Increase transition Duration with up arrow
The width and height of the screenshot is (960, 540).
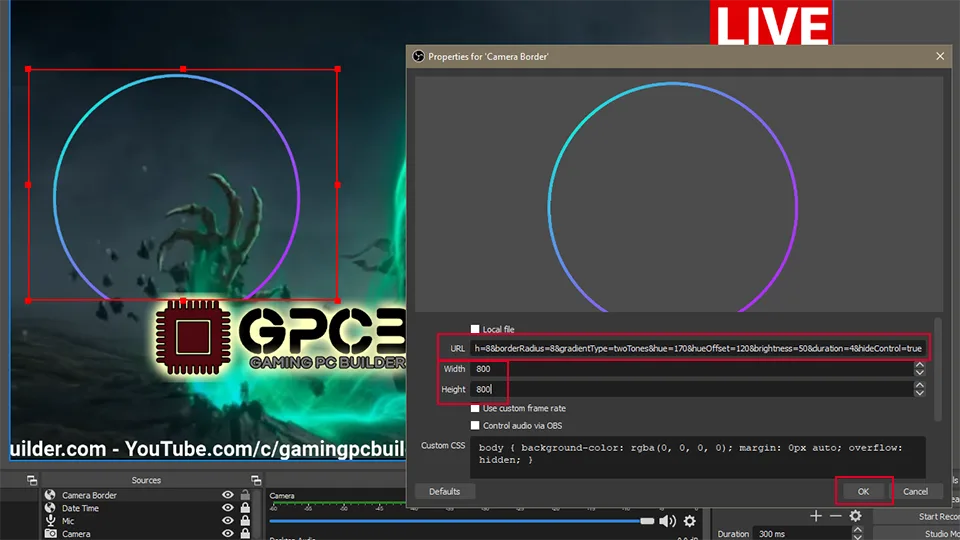point(858,530)
